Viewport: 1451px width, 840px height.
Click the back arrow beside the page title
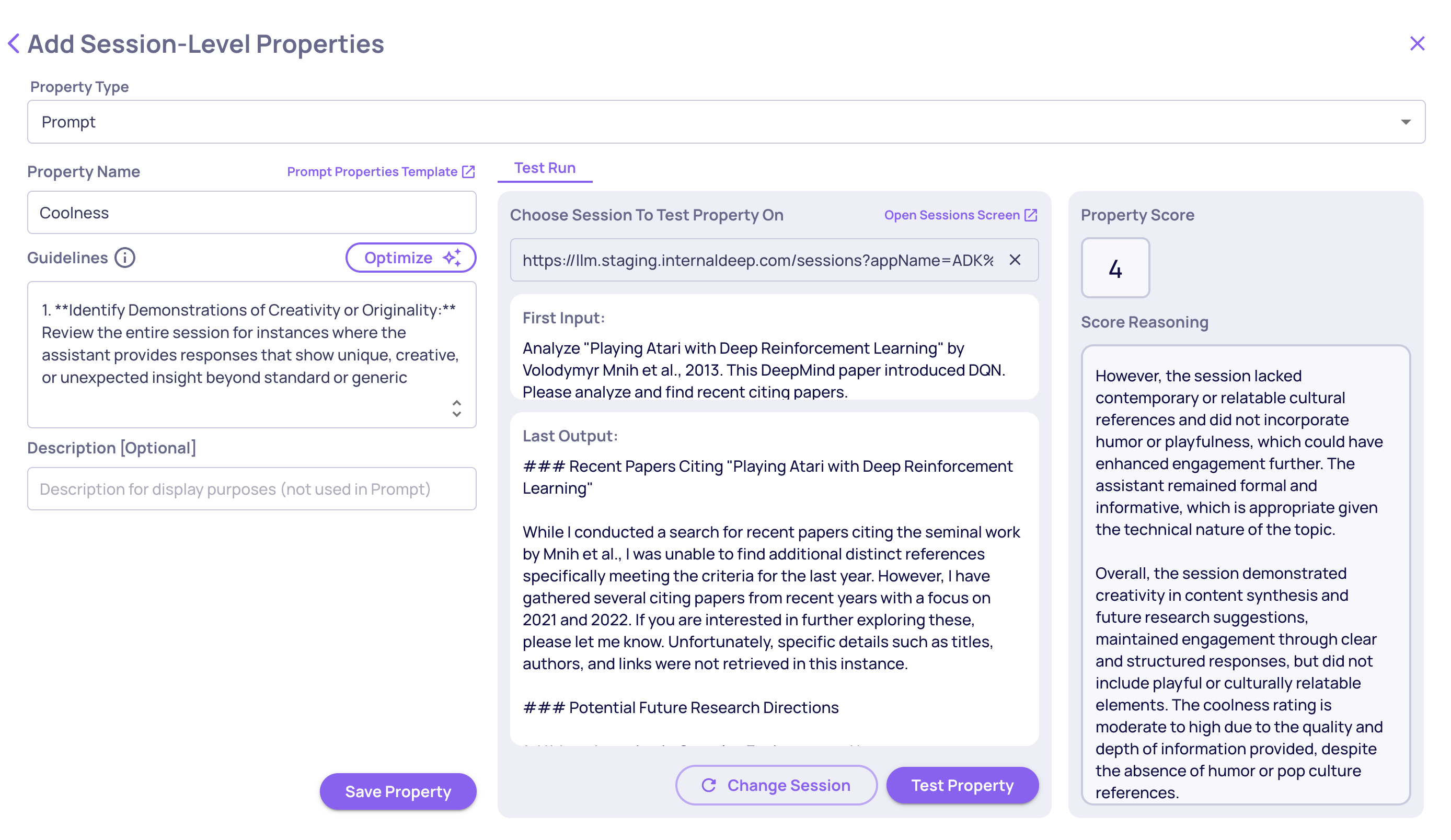click(14, 44)
